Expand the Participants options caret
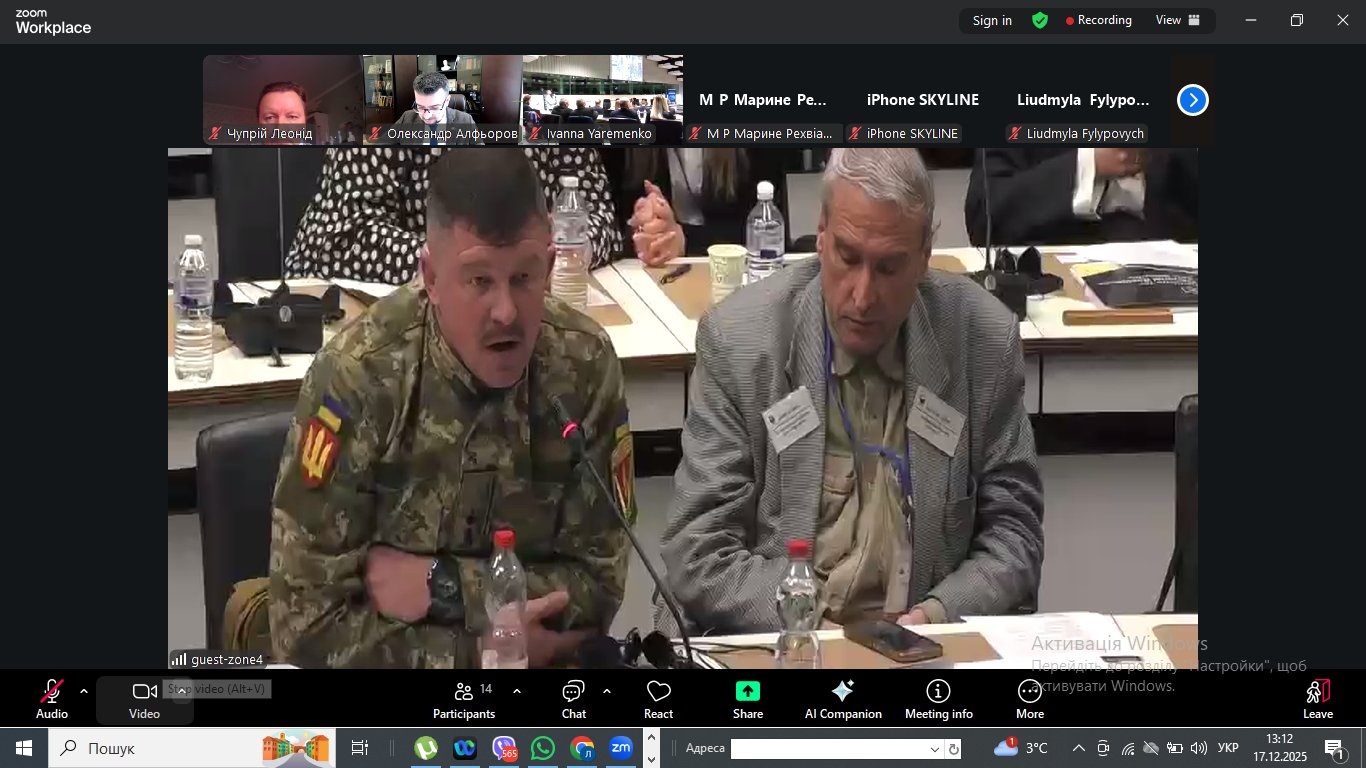The image size is (1366, 768). 517,691
